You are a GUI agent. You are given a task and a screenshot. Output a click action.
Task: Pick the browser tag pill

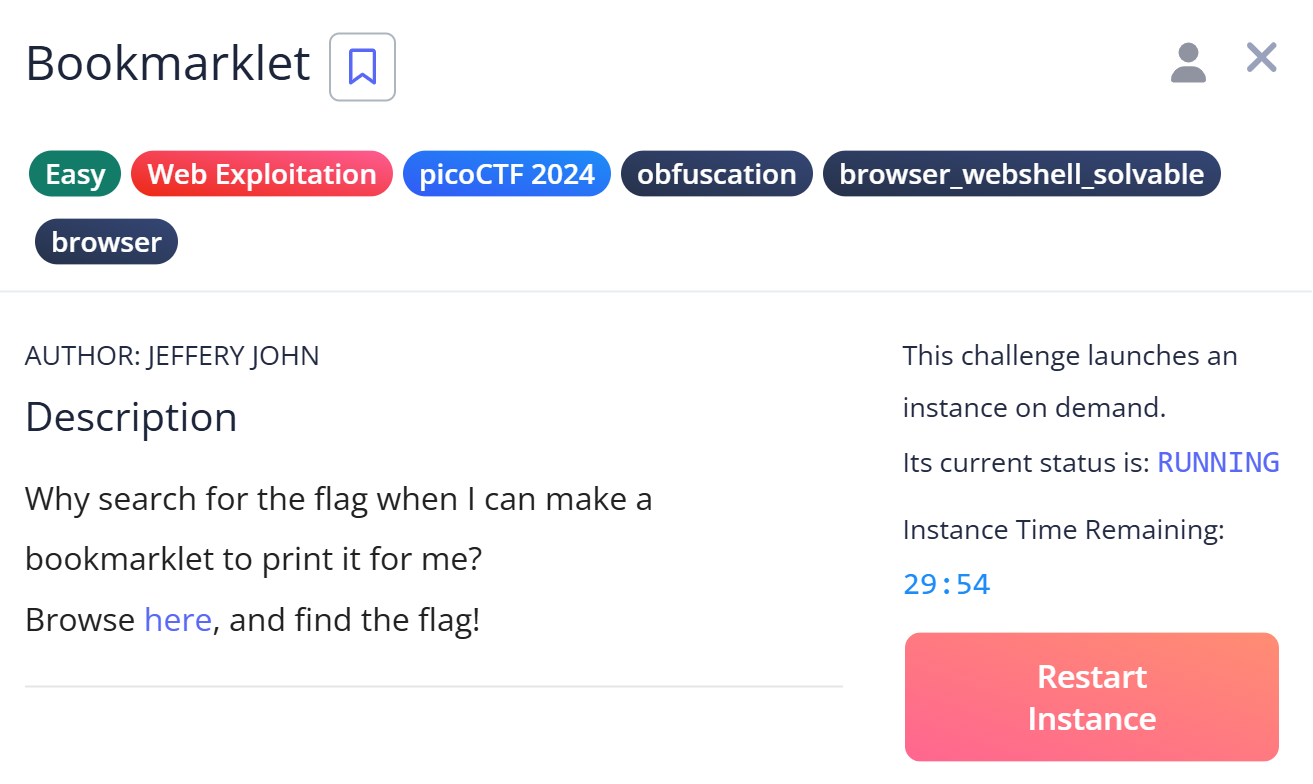pyautogui.click(x=106, y=242)
